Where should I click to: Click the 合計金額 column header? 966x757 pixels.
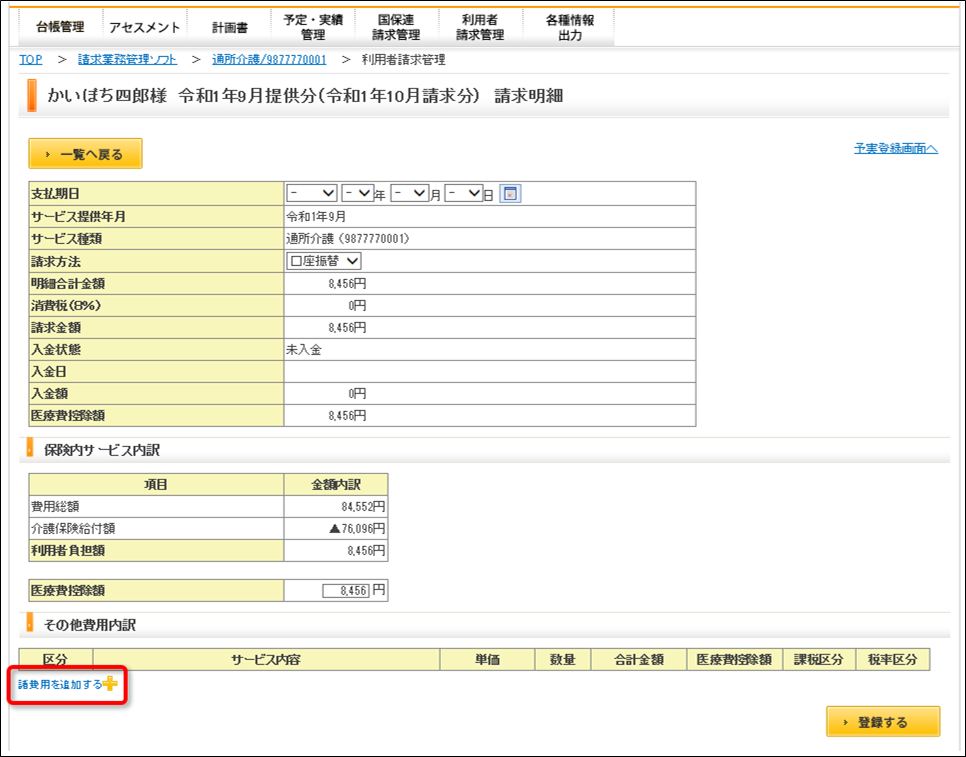click(639, 660)
